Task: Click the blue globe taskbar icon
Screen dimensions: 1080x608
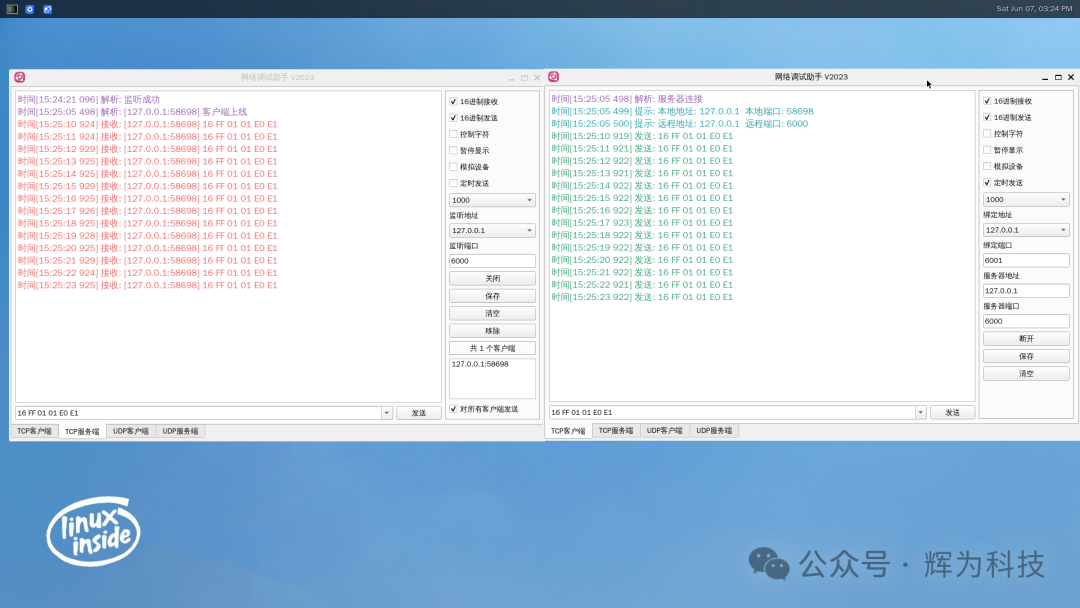Action: (47, 8)
